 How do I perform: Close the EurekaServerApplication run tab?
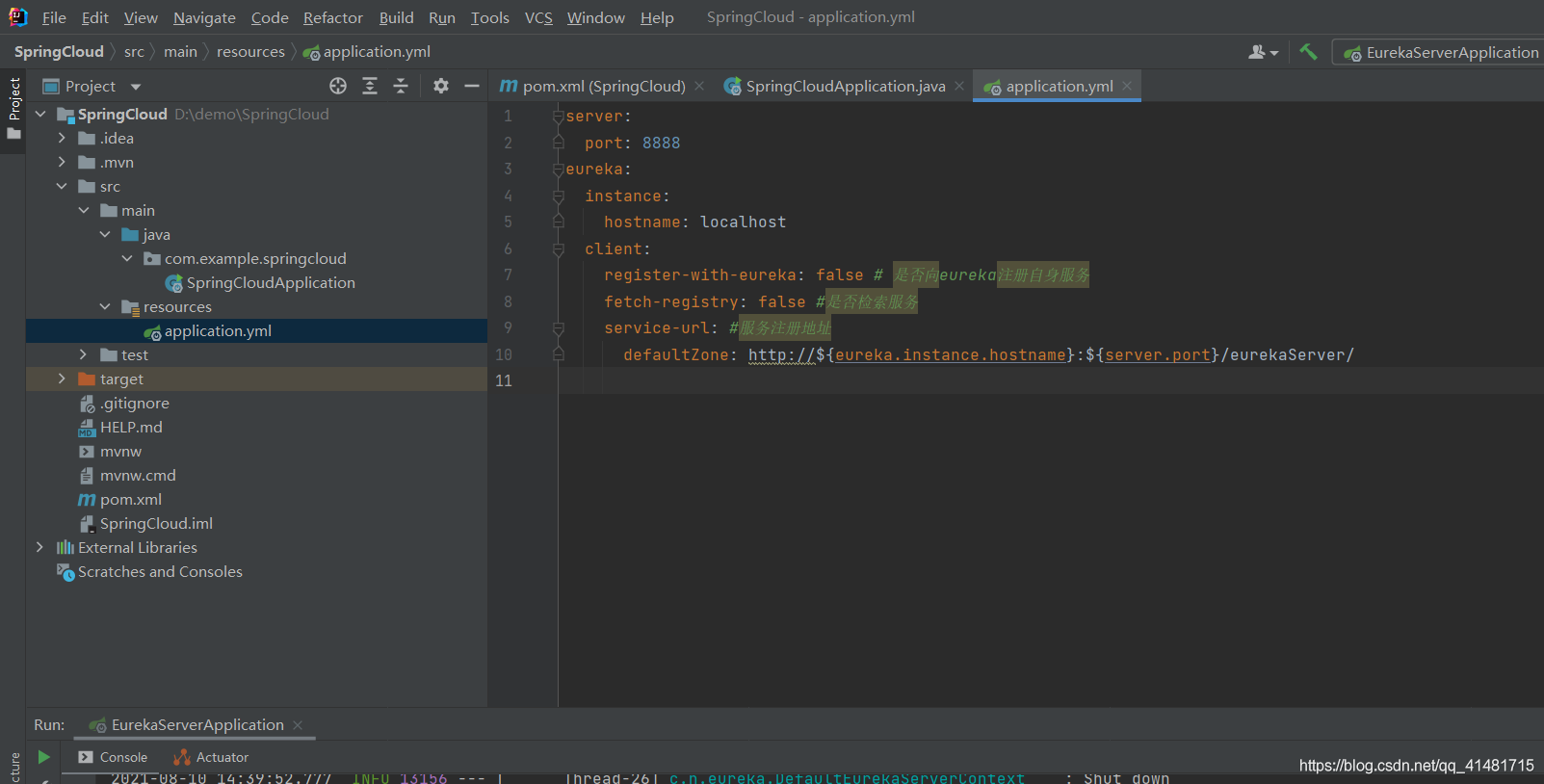(298, 725)
